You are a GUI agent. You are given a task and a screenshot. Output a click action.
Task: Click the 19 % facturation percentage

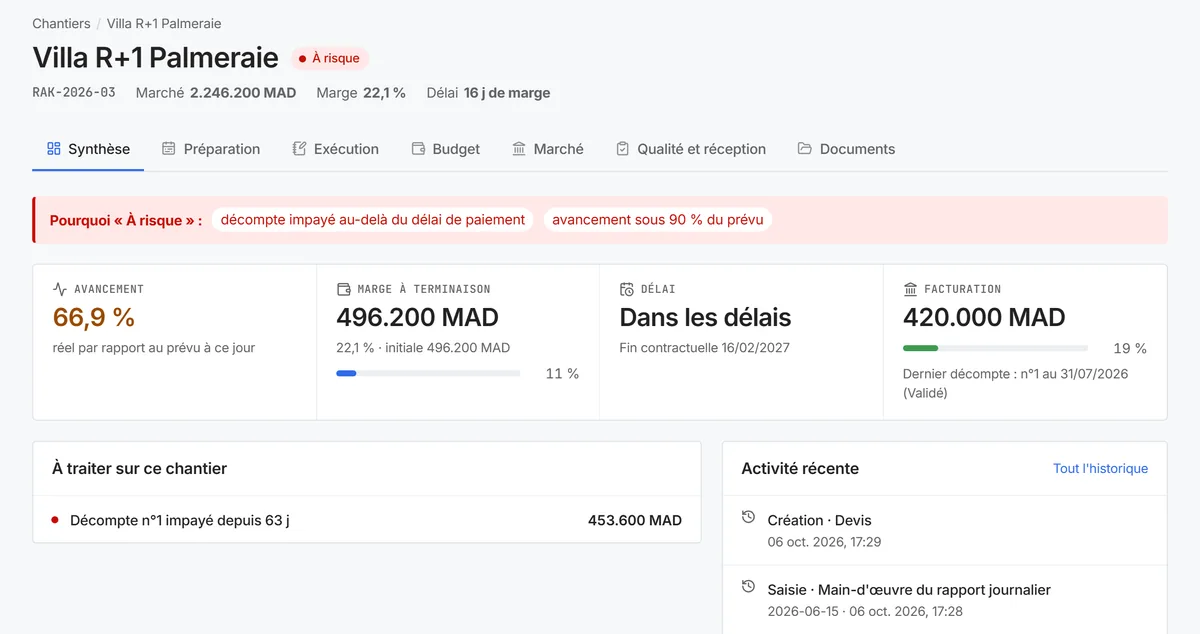(1130, 349)
